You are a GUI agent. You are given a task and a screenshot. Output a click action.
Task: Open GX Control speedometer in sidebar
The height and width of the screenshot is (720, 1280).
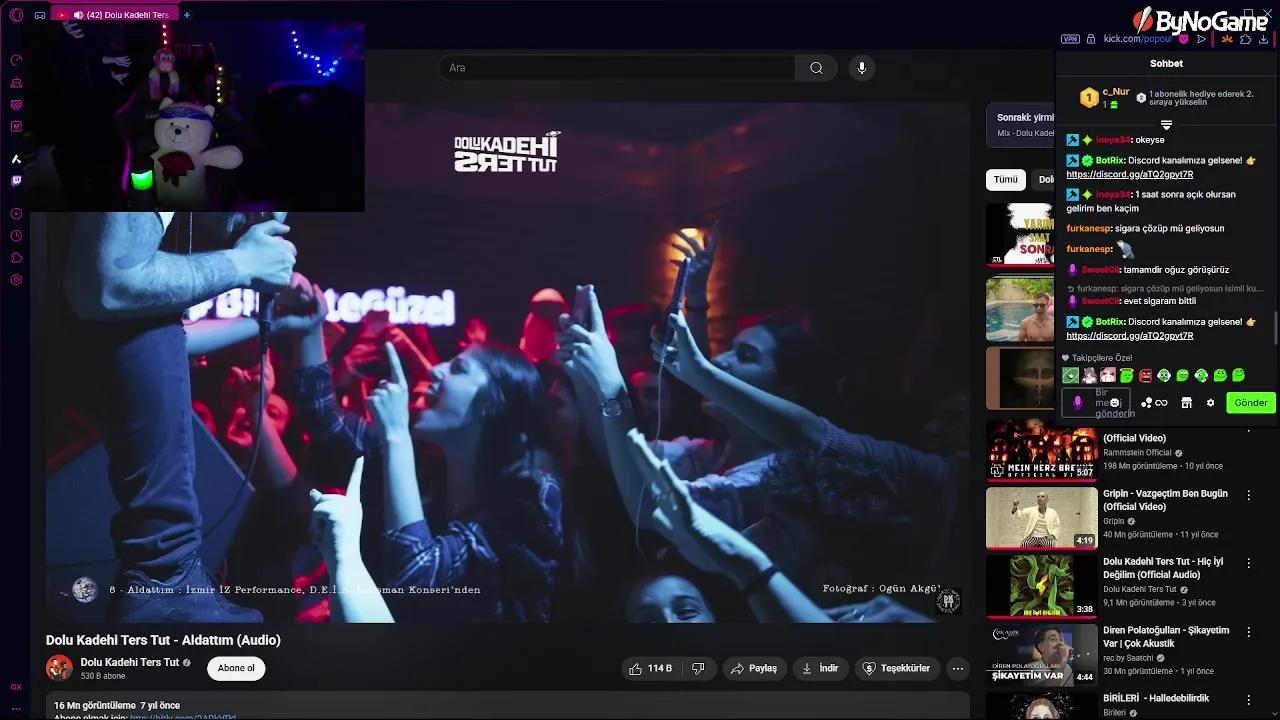click(x=16, y=60)
